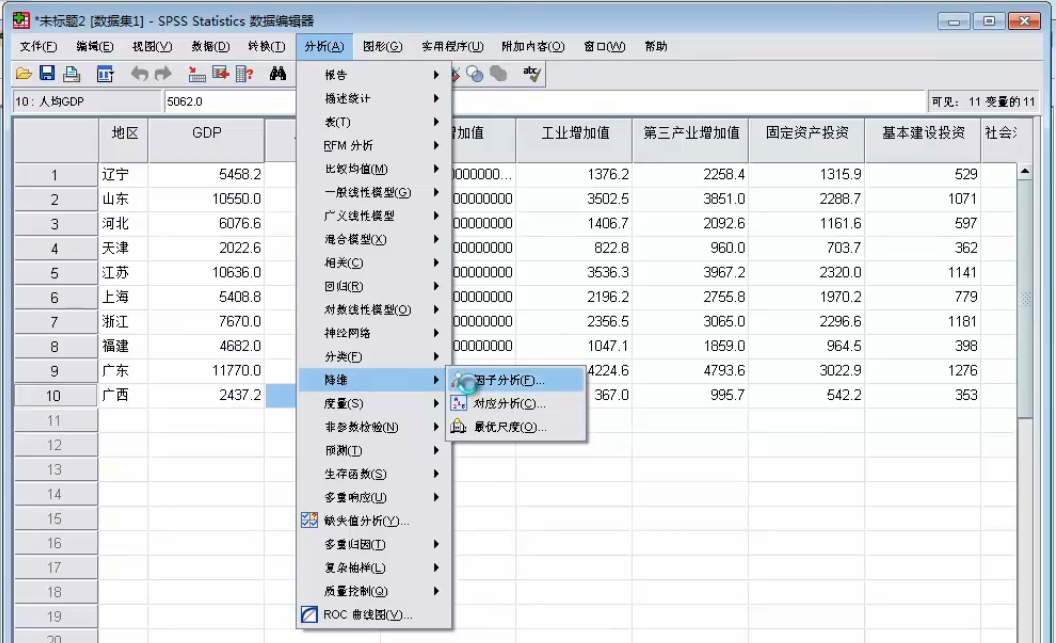Expand the 一般线性模型(G) submenu
Viewport: 1056px width, 643px height.
coord(374,193)
